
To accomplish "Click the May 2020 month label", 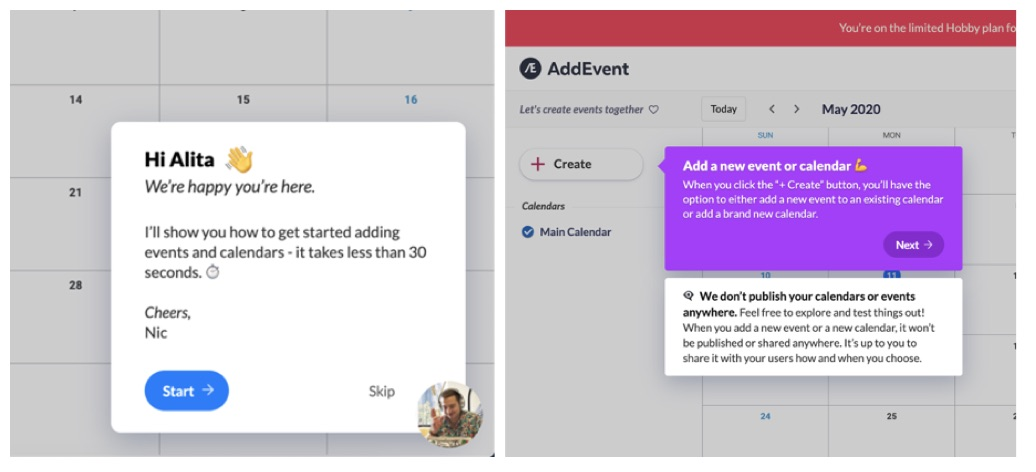I will pos(851,109).
